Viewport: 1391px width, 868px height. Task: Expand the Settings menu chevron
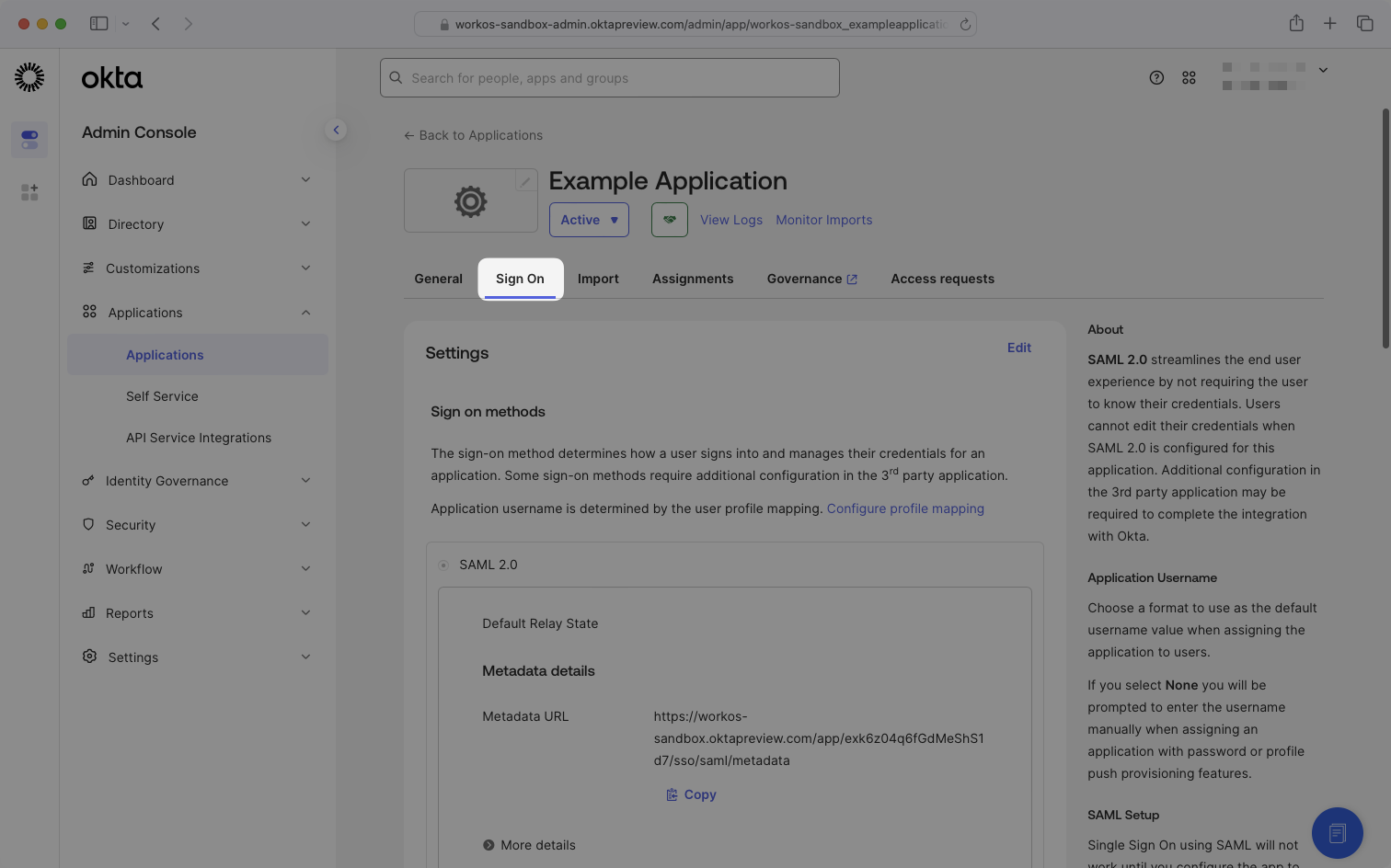pos(305,657)
